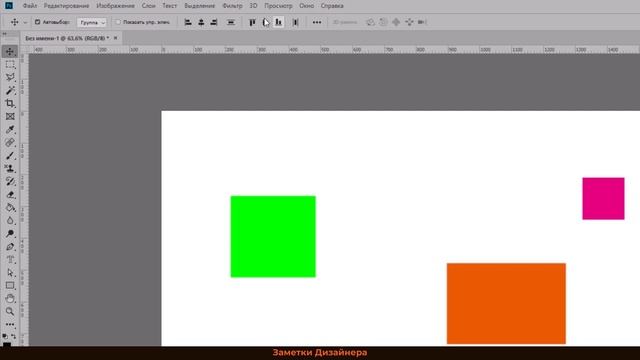Open more align options three-dots button

pyautogui.click(x=317, y=22)
